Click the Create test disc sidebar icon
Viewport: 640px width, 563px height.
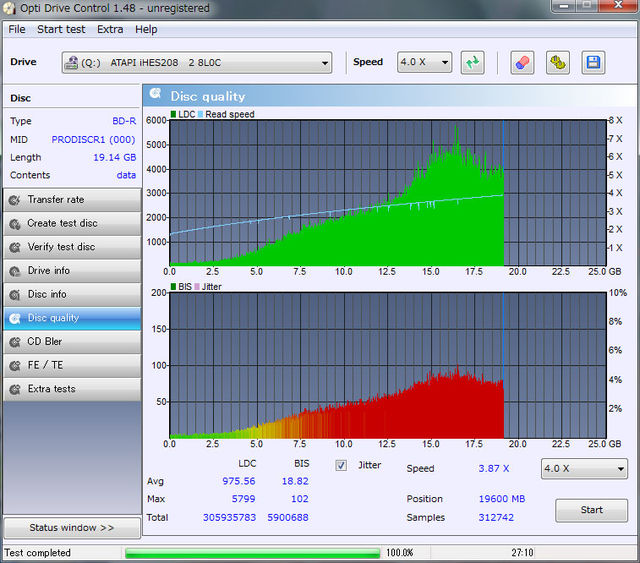pyautogui.click(x=15, y=224)
